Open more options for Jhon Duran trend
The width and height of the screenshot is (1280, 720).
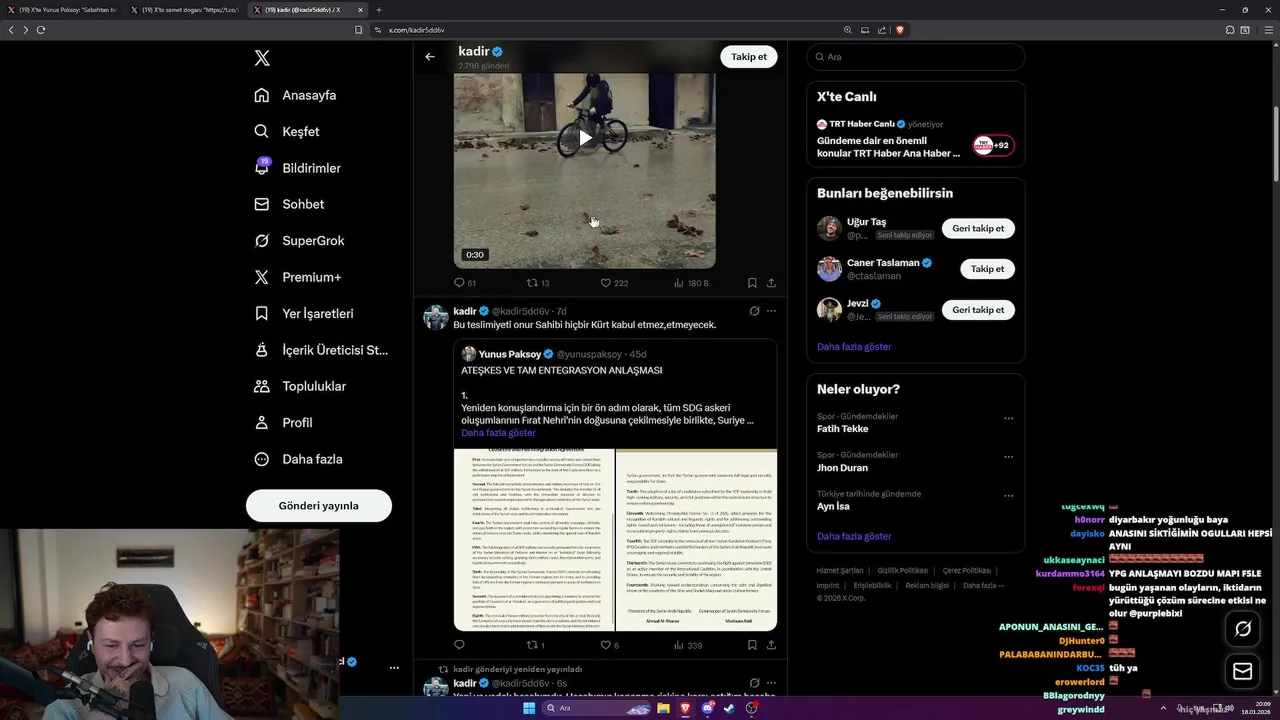point(1008,457)
